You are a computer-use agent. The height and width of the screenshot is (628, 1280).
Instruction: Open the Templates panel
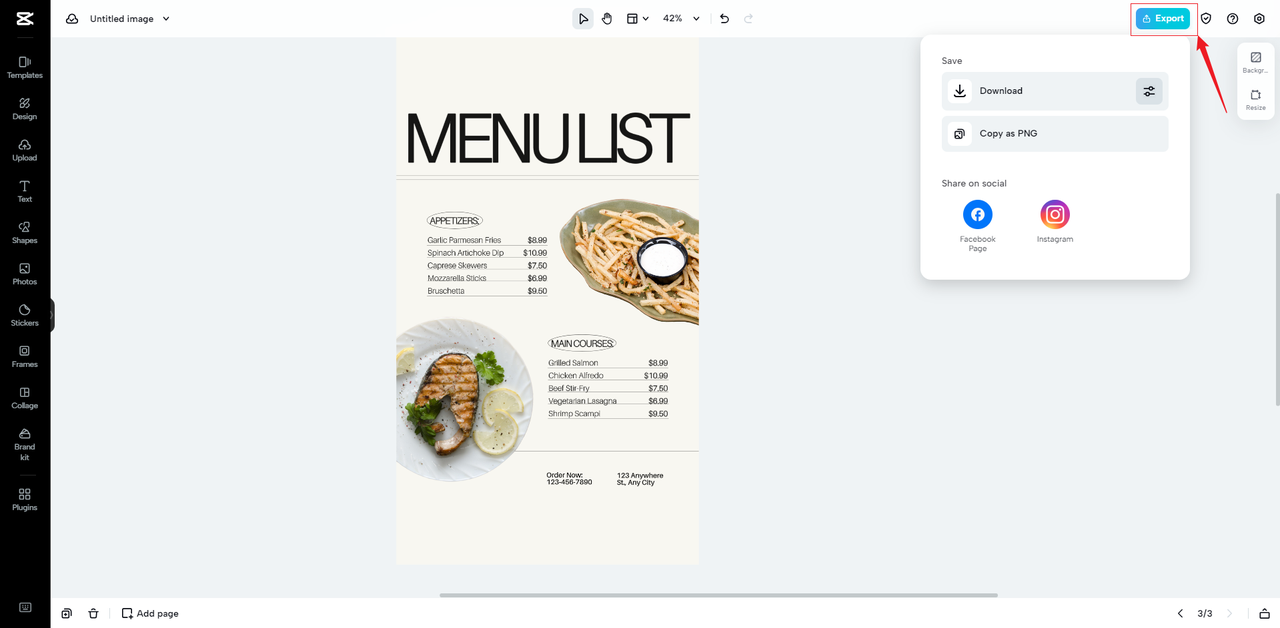(25, 67)
